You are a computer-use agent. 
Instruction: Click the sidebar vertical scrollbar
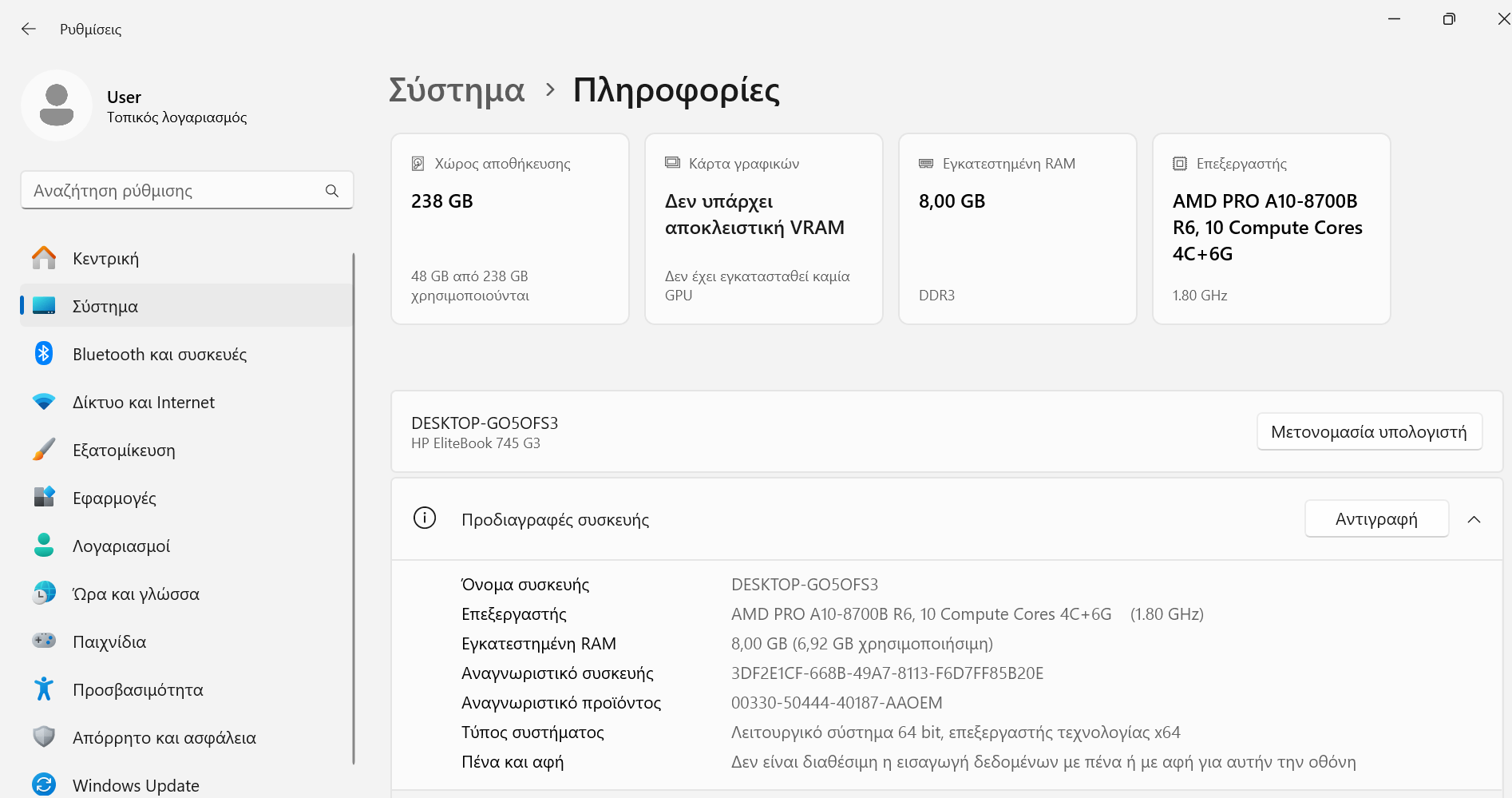coord(353,509)
